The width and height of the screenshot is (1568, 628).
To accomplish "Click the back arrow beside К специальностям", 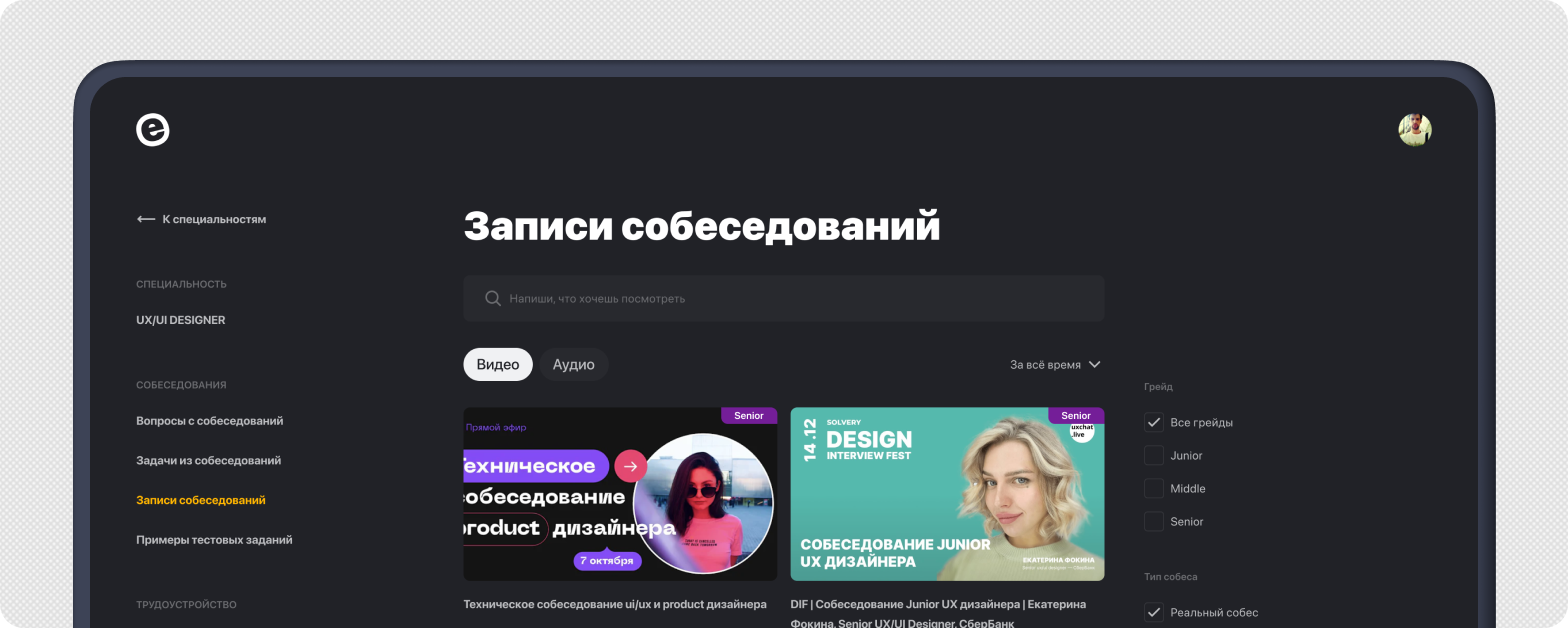I will pos(146,219).
